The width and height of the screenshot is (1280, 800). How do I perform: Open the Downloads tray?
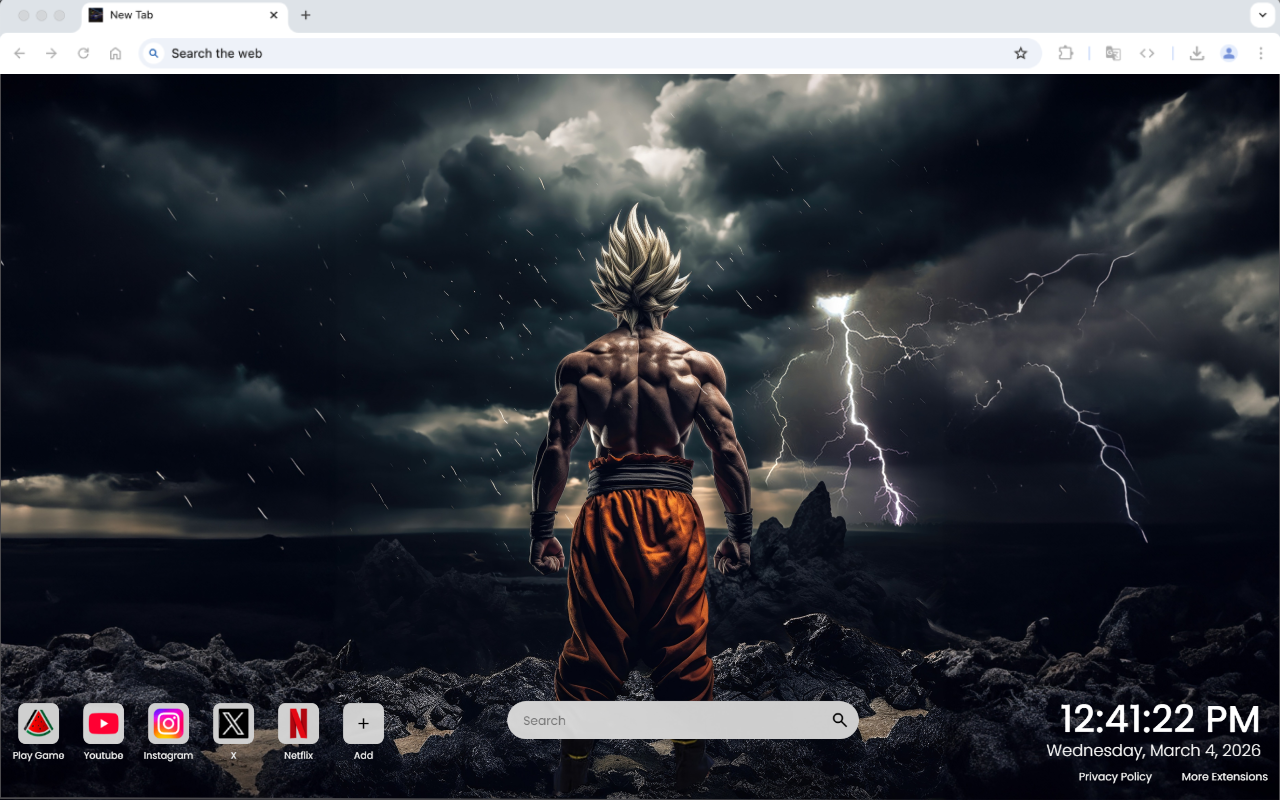click(1196, 53)
